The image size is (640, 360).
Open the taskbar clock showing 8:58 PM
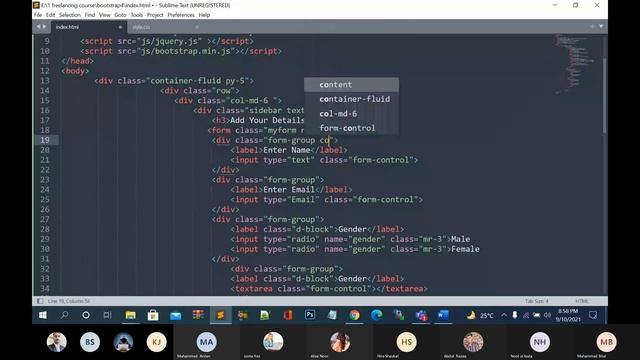point(568,315)
